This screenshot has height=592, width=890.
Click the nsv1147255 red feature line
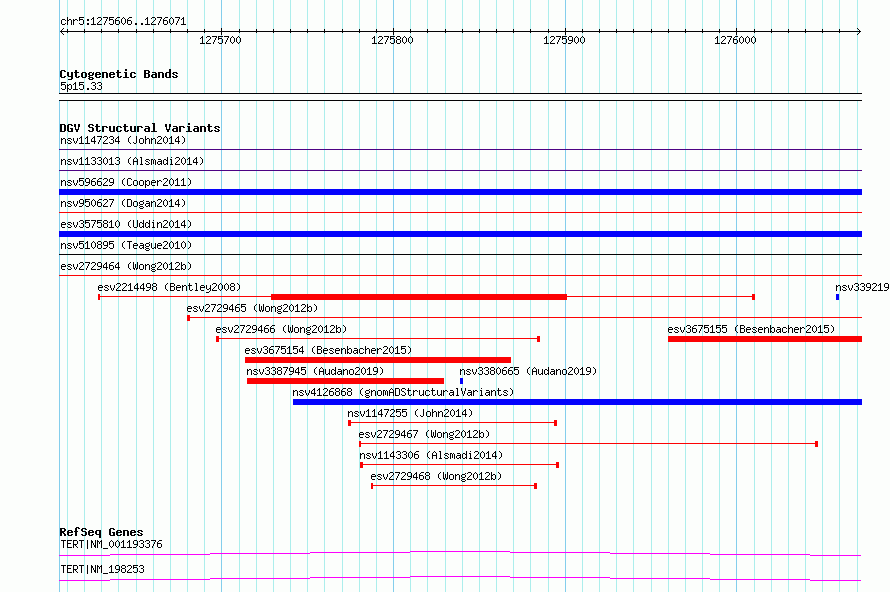[452, 423]
